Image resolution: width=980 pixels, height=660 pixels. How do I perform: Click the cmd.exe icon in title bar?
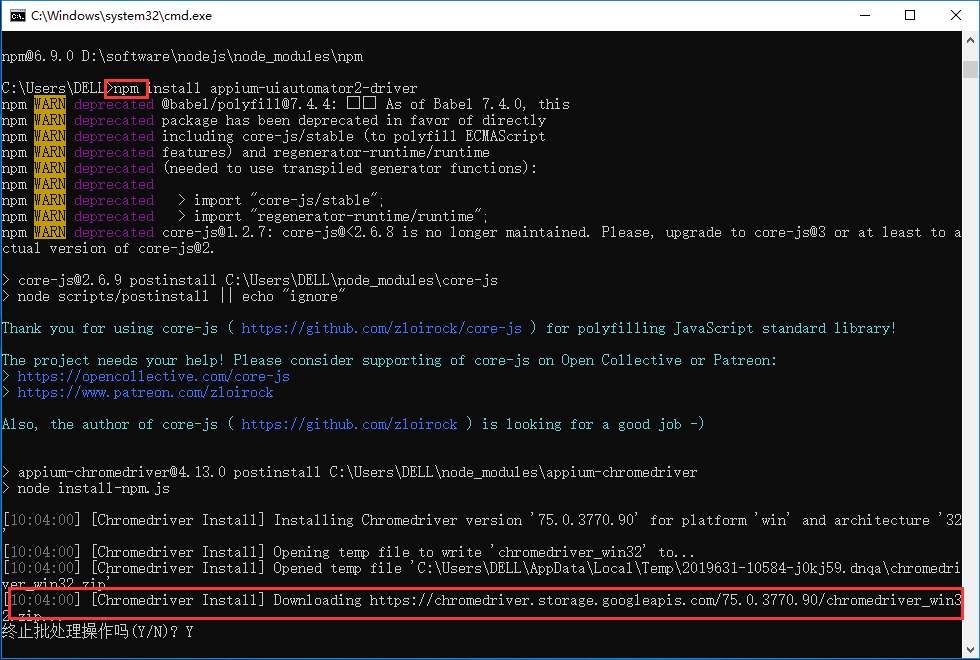pyautogui.click(x=18, y=15)
